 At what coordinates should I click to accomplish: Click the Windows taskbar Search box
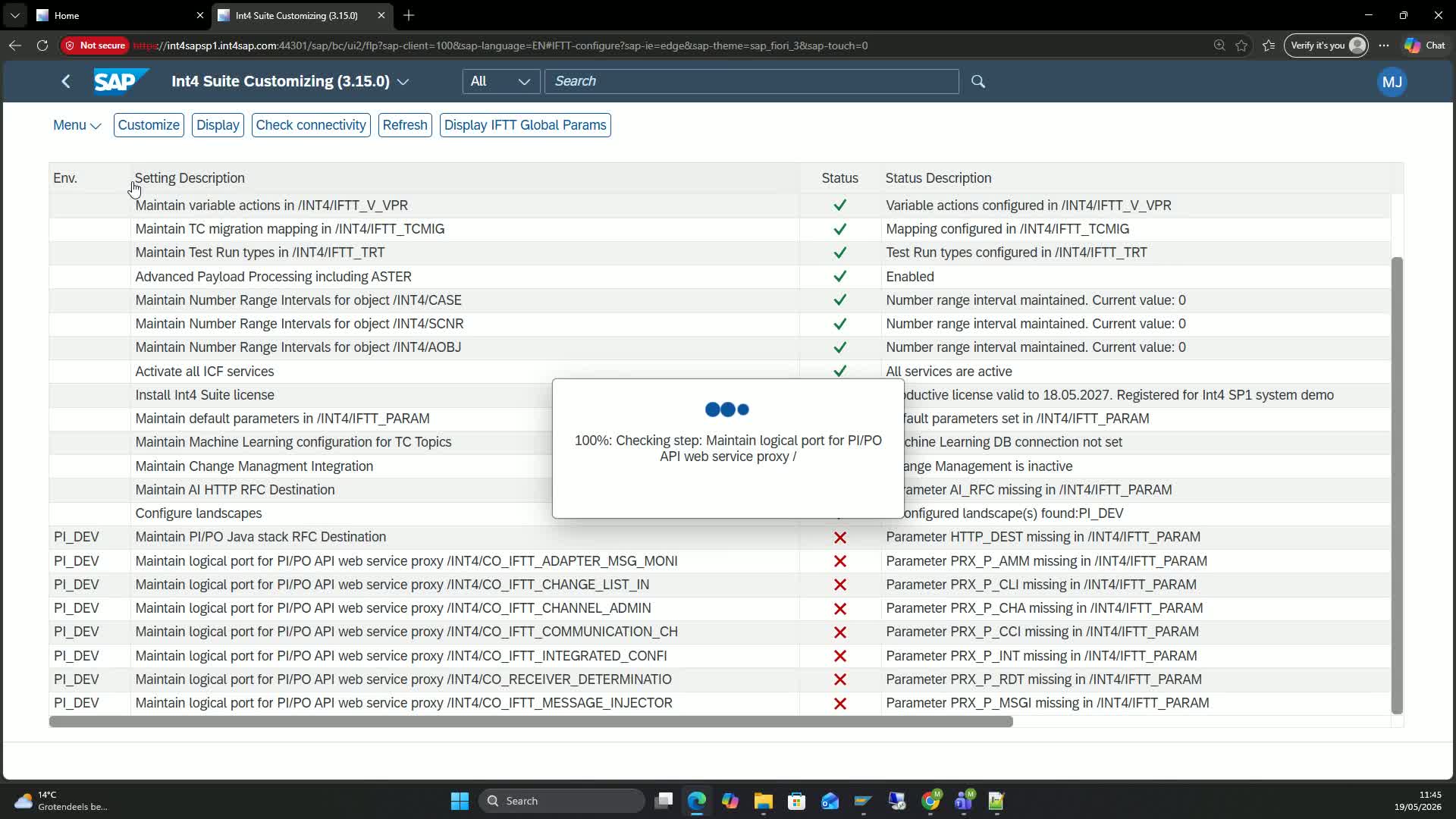click(561, 801)
